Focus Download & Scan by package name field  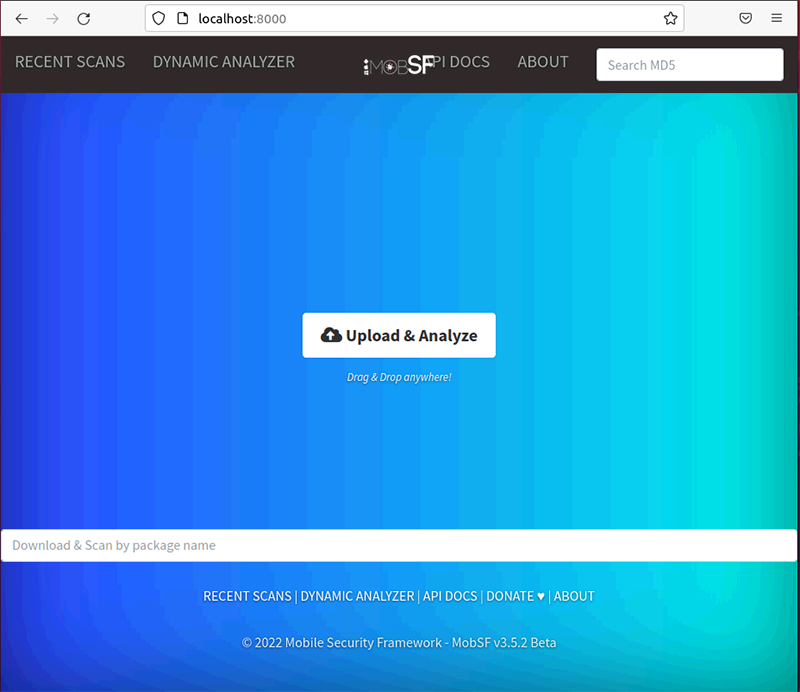(x=399, y=546)
